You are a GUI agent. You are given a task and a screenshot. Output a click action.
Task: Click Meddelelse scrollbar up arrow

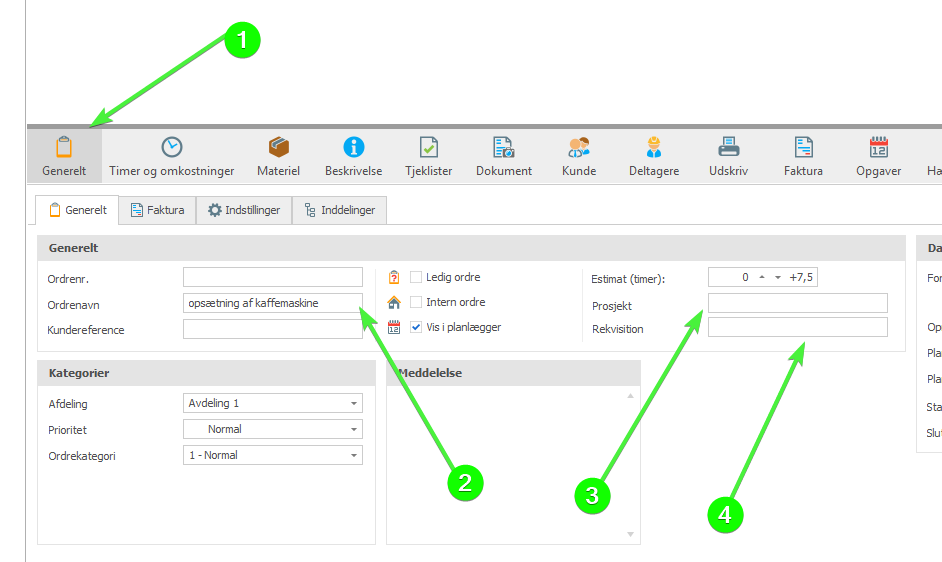click(x=630, y=396)
